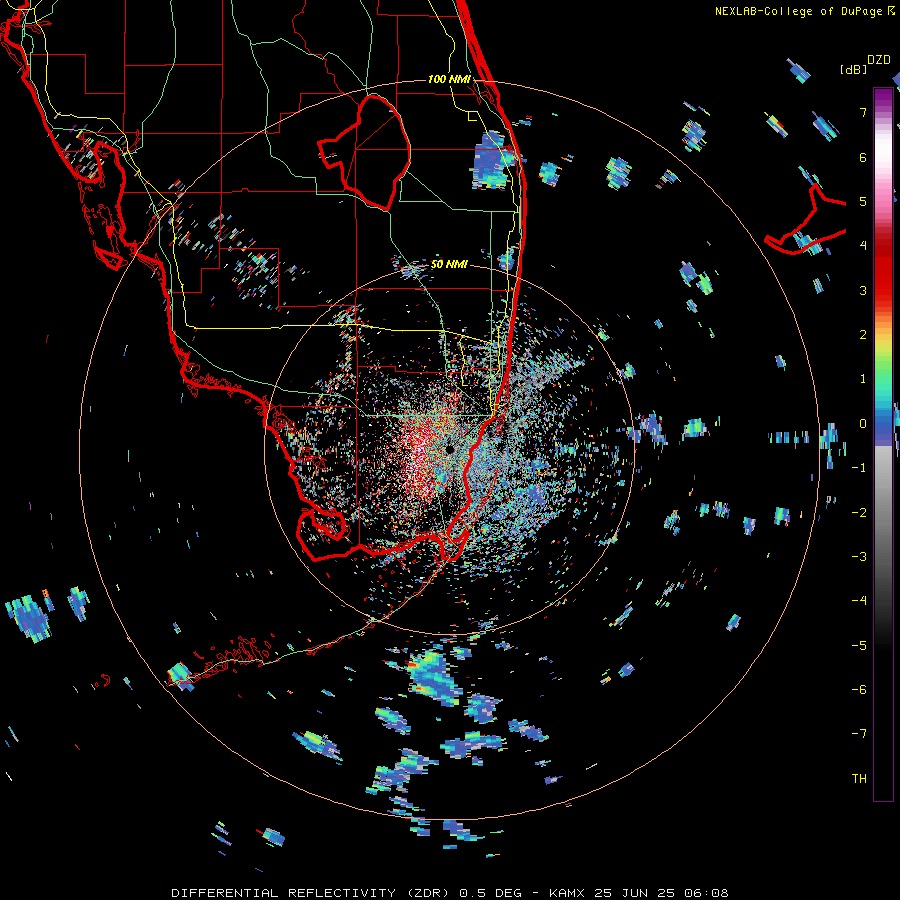The width and height of the screenshot is (900, 900).
Task: Click the black radar site dot at map center
Action: [449, 449]
